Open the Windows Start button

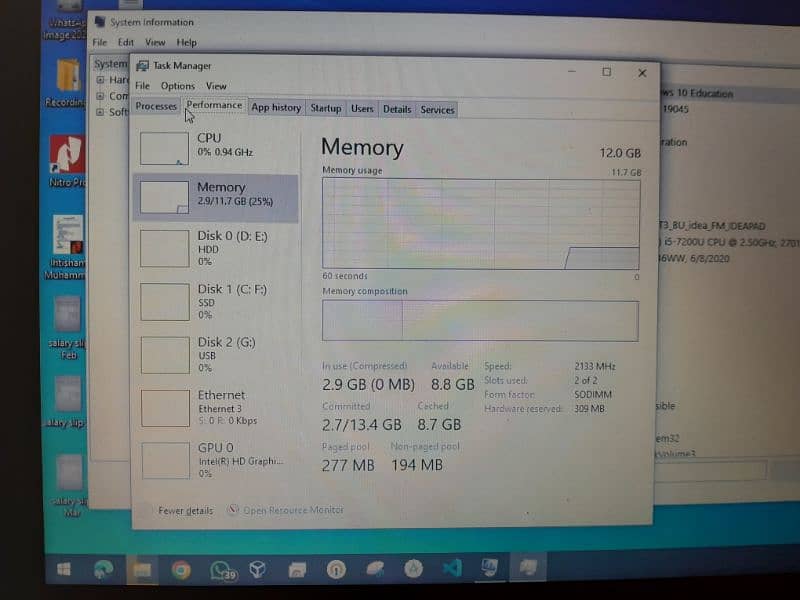click(64, 569)
